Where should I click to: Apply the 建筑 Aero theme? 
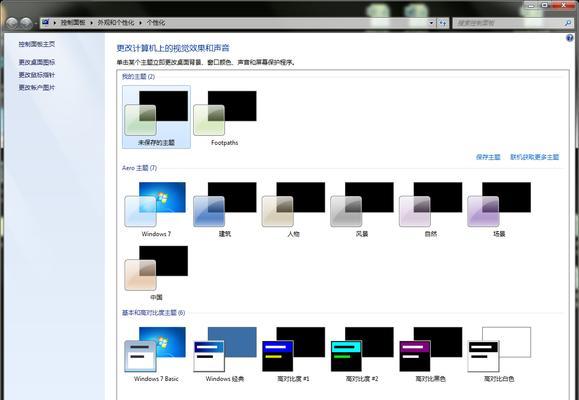(225, 209)
